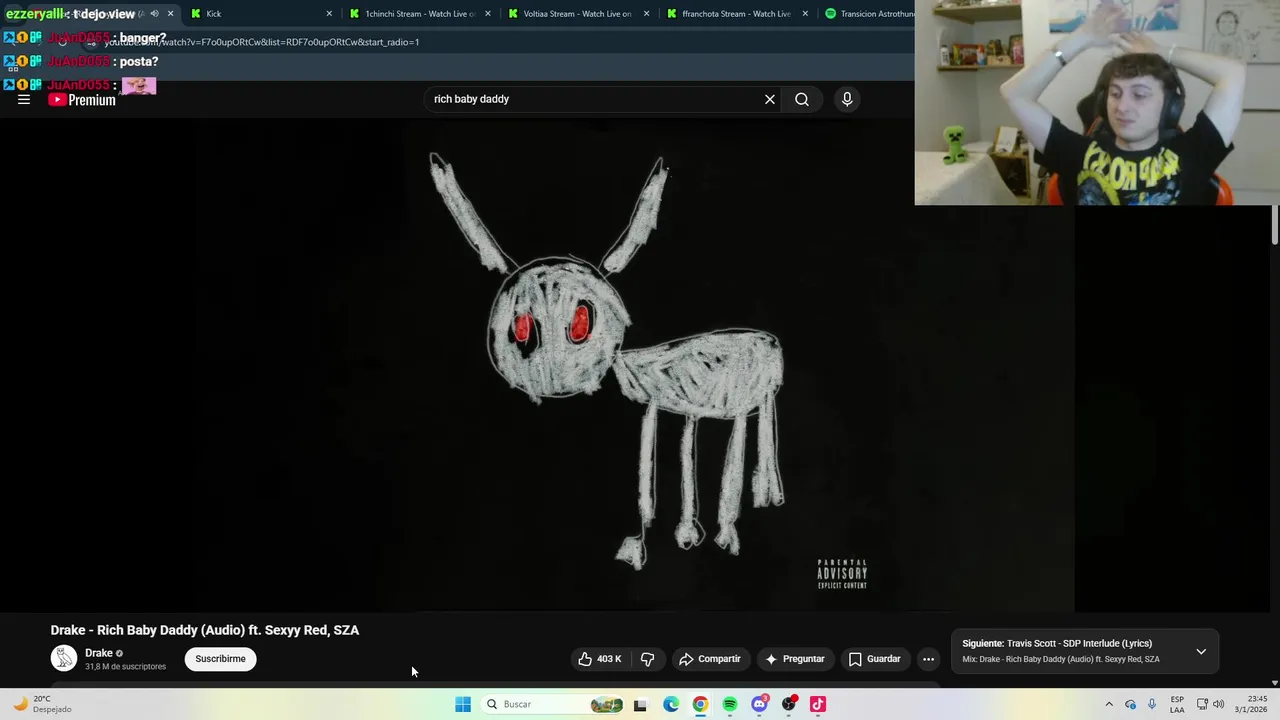Open the YouTube hamburger guide menu
This screenshot has height=720, width=1280.
click(24, 99)
